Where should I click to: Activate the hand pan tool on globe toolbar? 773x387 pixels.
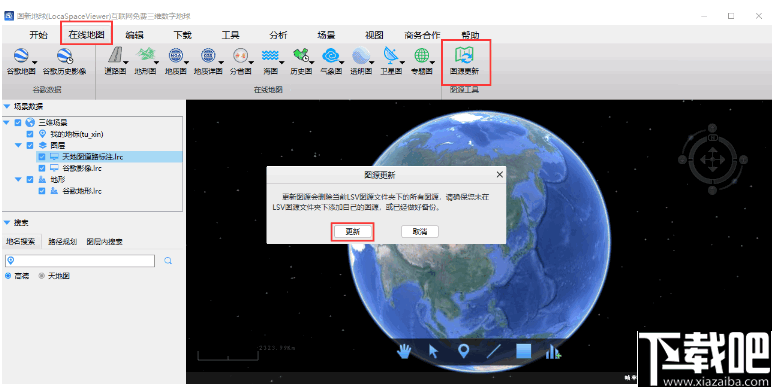(404, 352)
